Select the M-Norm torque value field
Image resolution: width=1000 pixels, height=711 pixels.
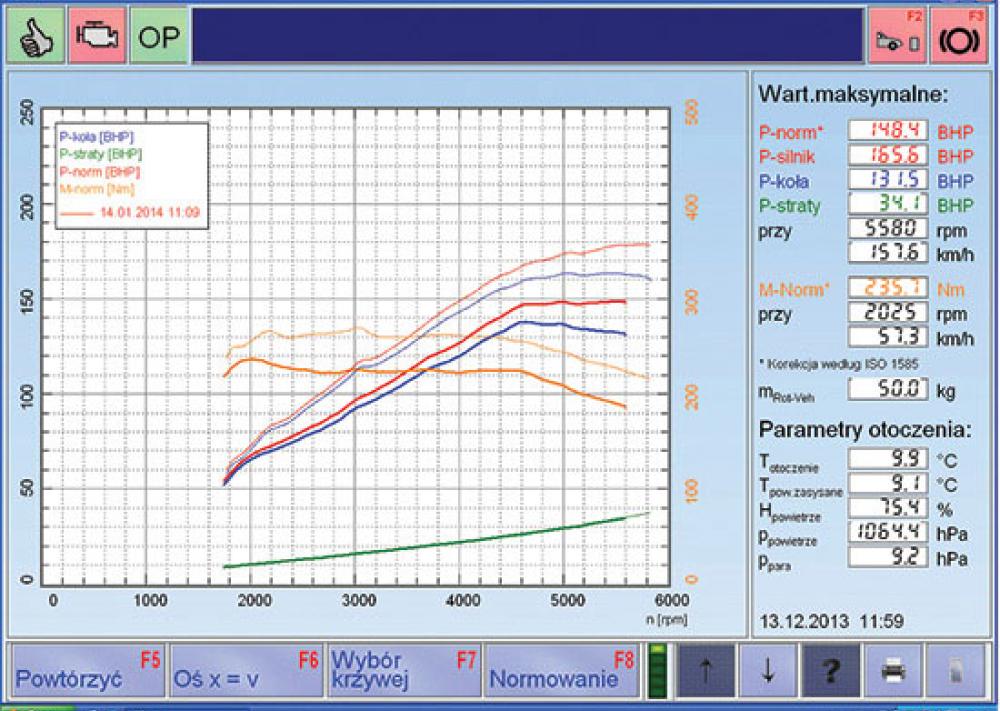pos(888,288)
